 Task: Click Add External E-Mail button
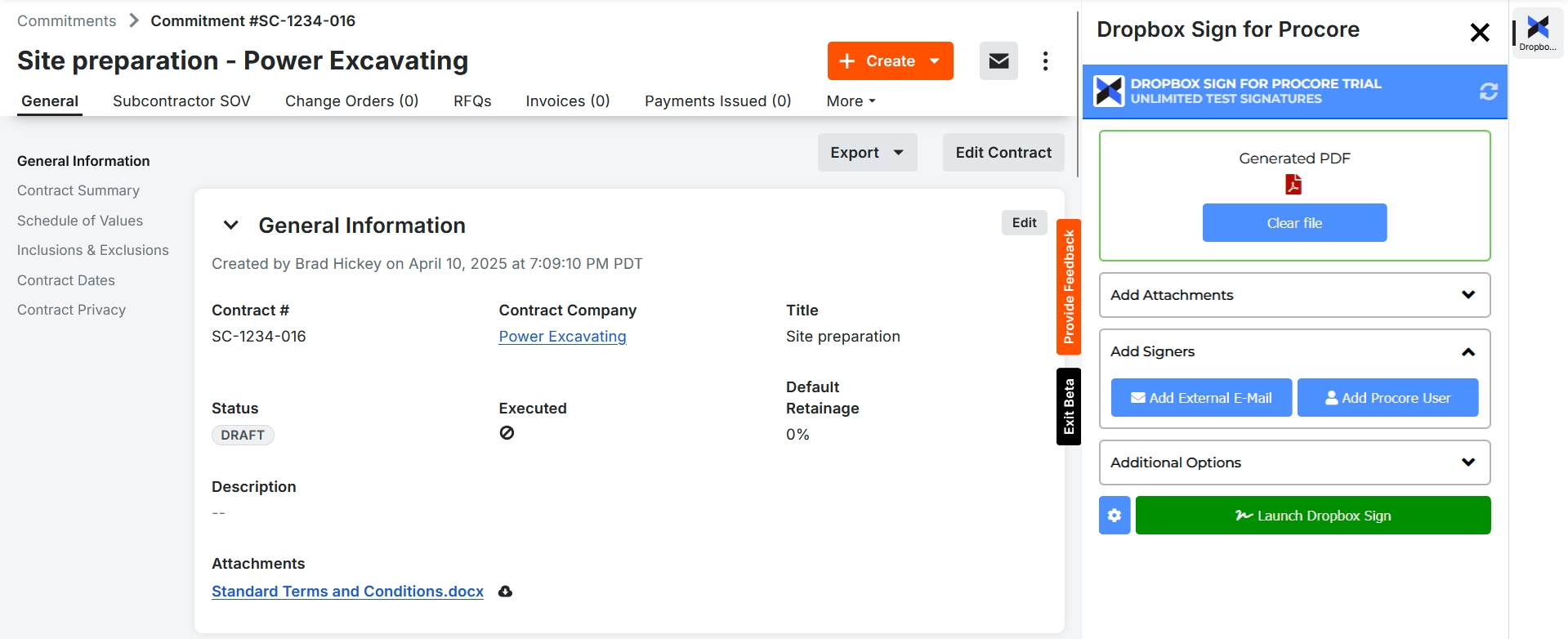[1201, 398]
